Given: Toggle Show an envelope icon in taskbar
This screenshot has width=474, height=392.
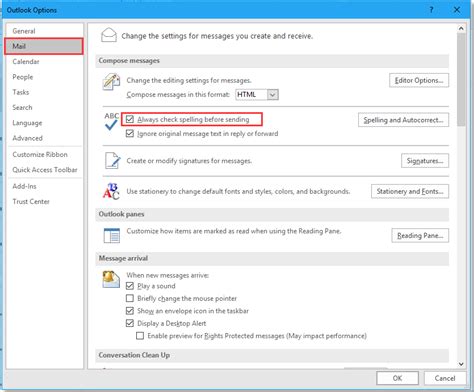Looking at the screenshot, I should point(130,311).
